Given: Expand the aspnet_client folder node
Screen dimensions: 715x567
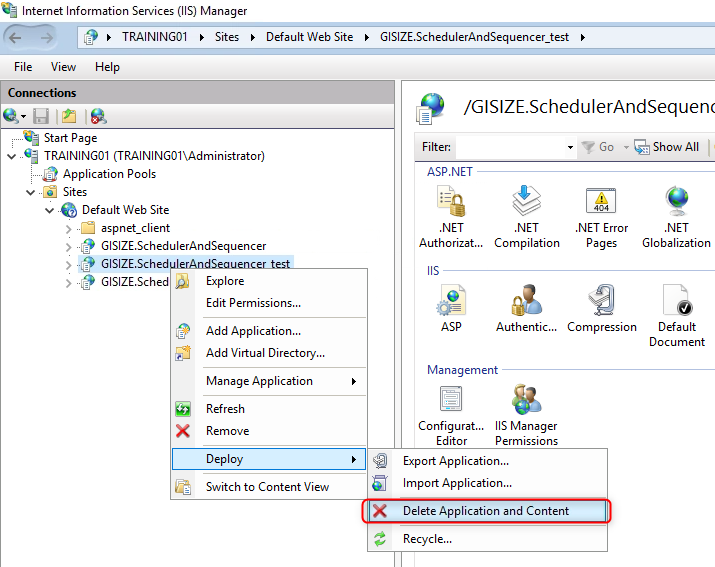Looking at the screenshot, I should pos(68,229).
